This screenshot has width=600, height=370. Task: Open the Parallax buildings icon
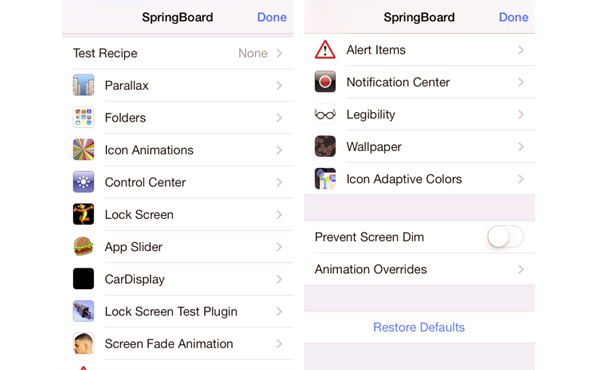pos(83,85)
